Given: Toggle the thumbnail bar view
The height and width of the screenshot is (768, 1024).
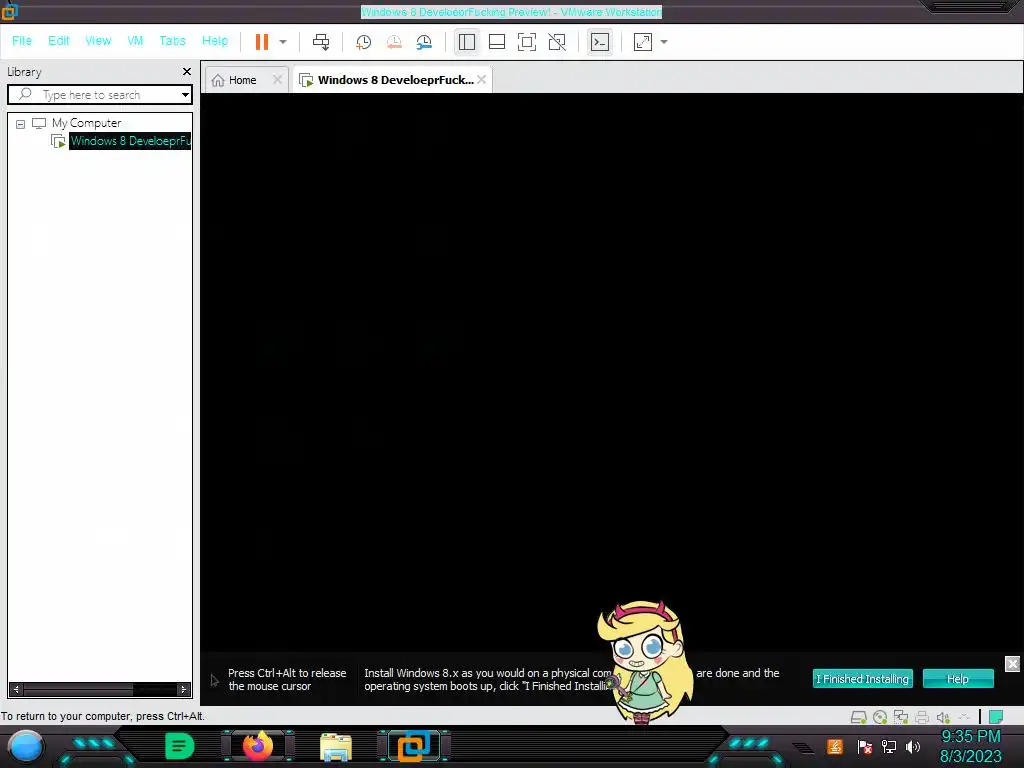Looking at the screenshot, I should 497,42.
